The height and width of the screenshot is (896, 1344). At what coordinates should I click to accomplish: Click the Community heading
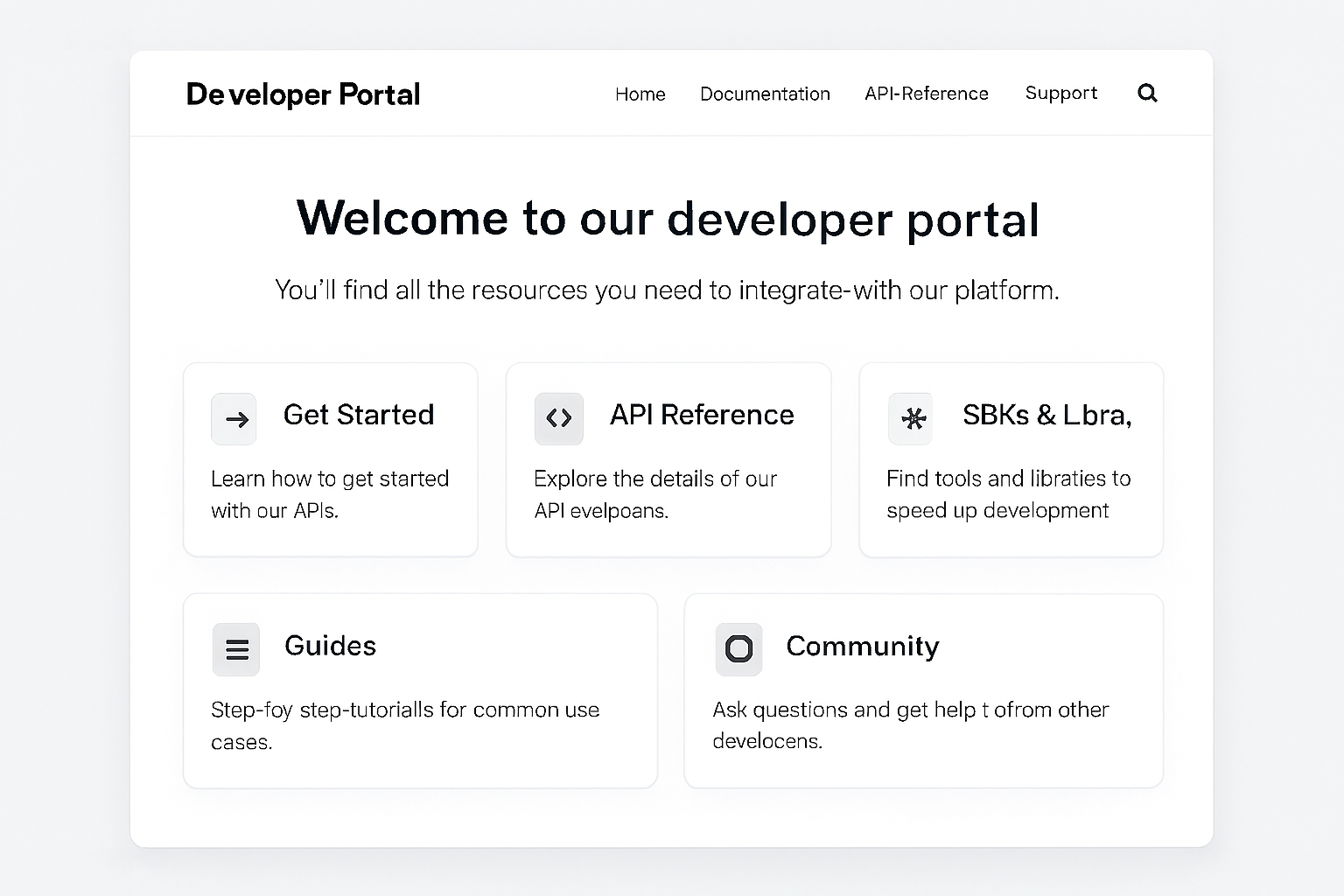(x=863, y=647)
